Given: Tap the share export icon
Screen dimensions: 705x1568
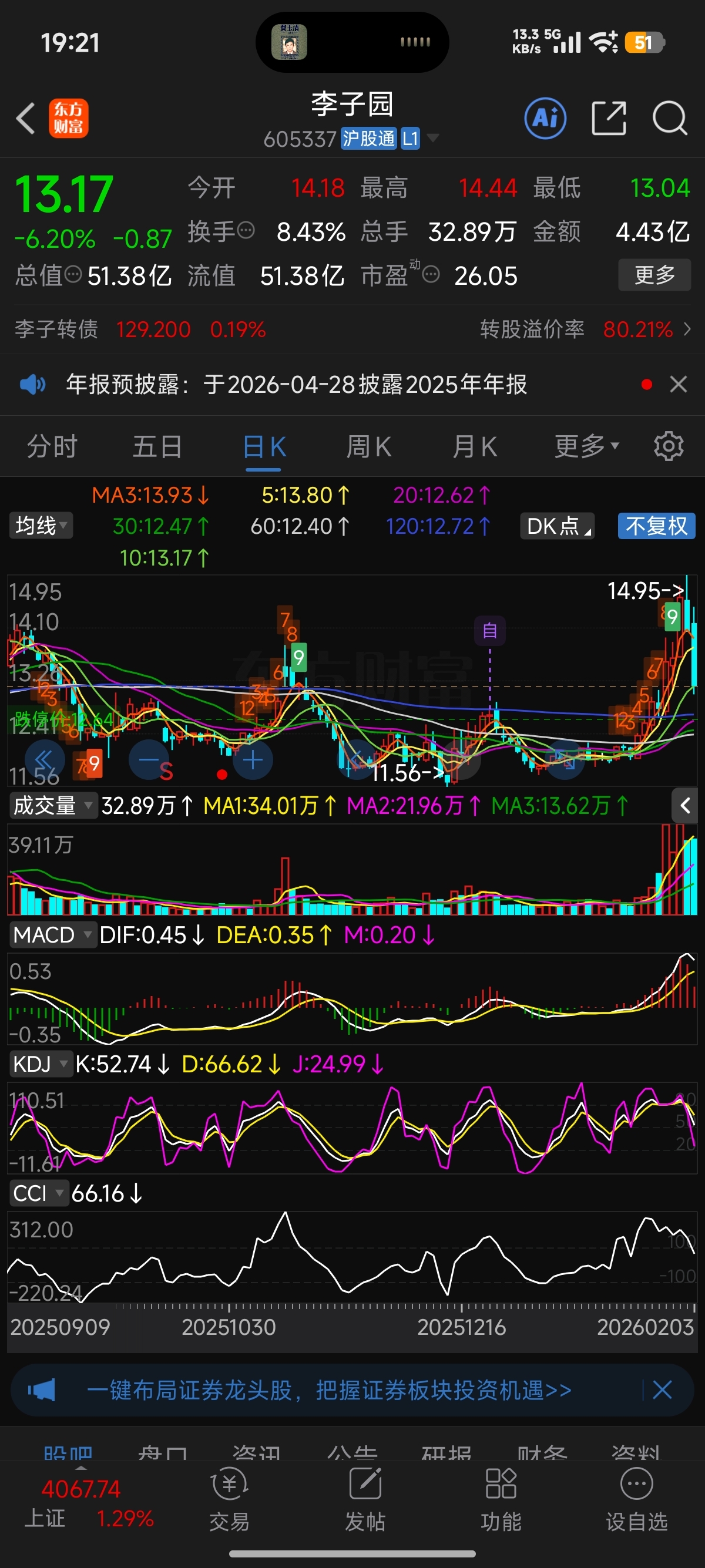Looking at the screenshot, I should (x=609, y=118).
